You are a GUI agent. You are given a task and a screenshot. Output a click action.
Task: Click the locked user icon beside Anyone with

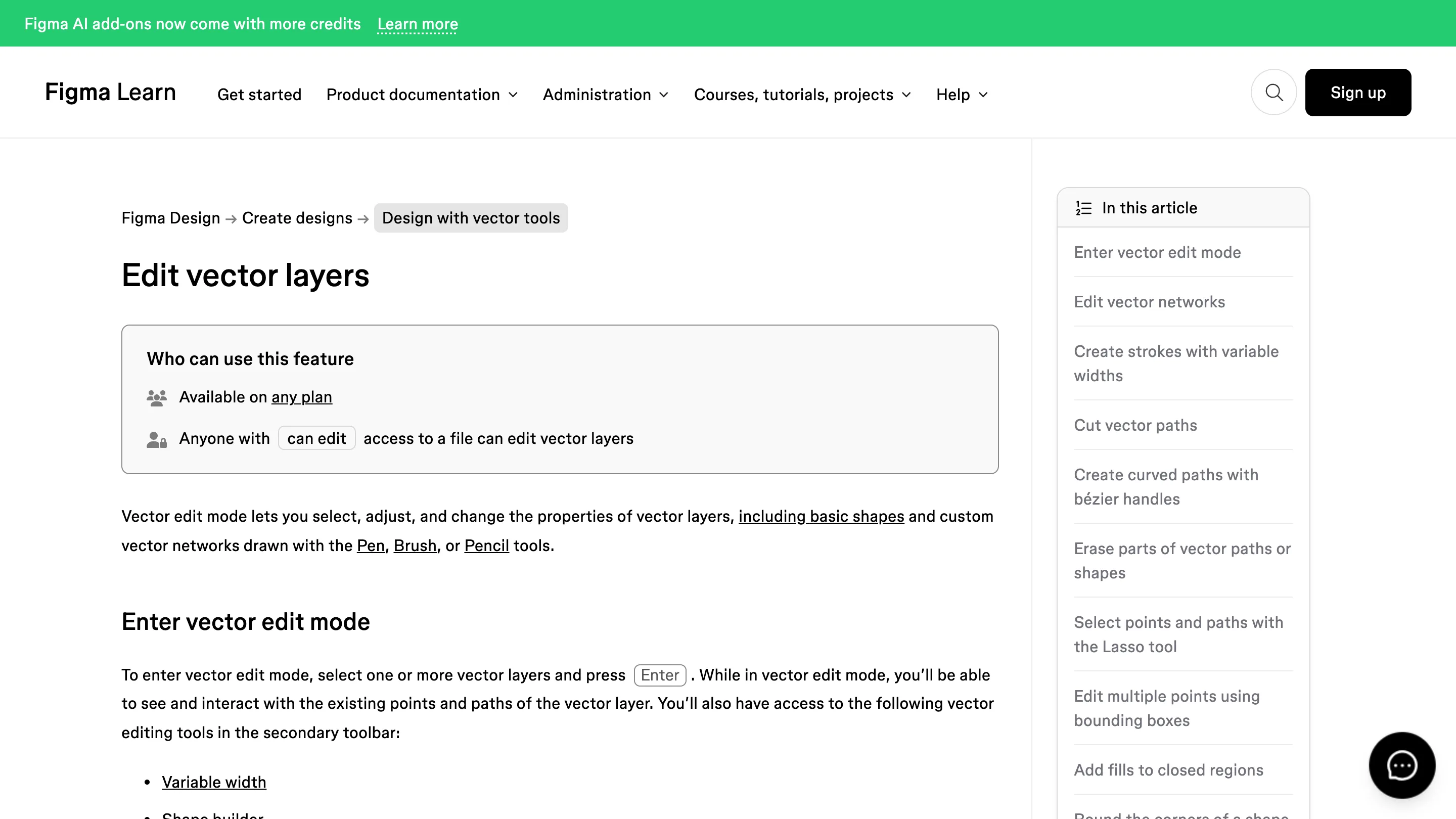tap(157, 439)
